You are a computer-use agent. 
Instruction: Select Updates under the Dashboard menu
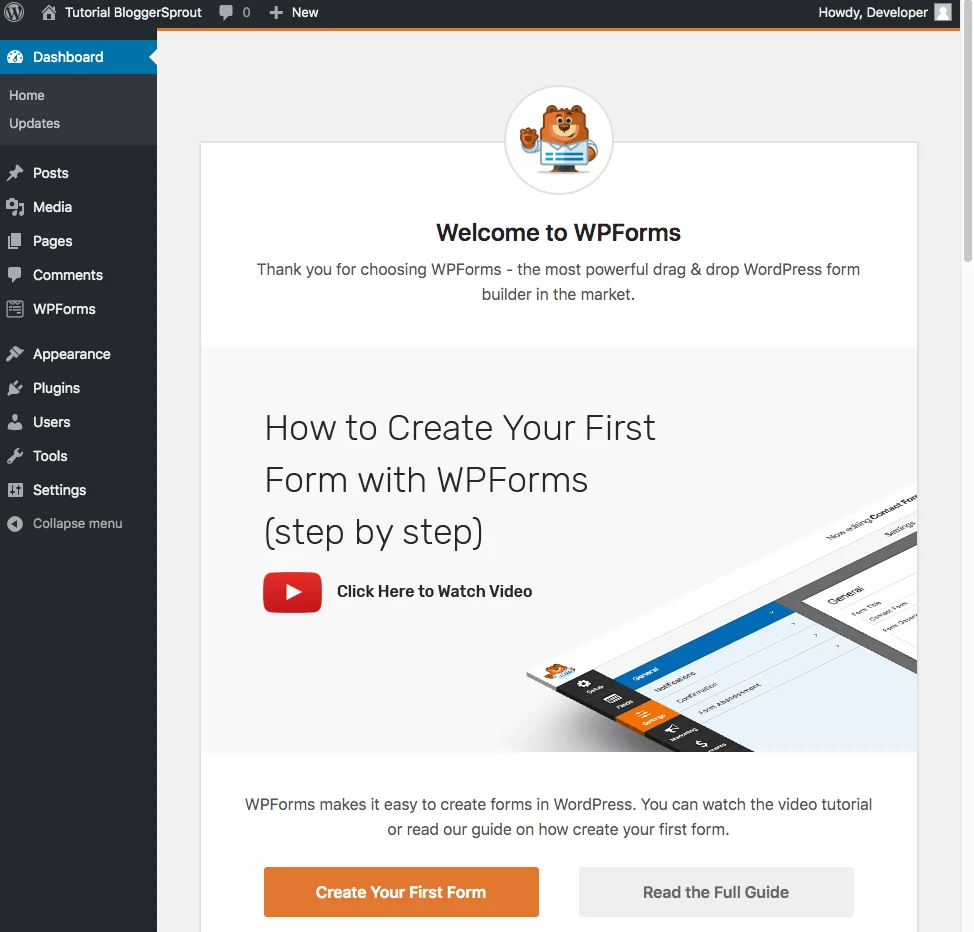[x=34, y=123]
